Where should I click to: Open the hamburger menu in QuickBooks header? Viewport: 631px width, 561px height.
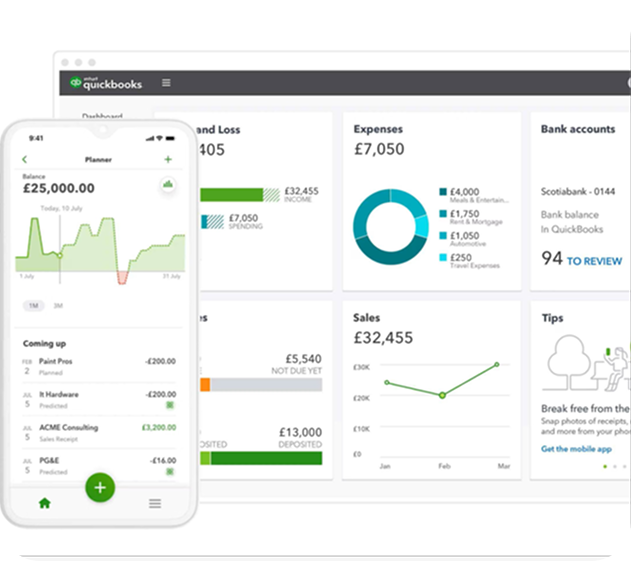click(x=166, y=83)
